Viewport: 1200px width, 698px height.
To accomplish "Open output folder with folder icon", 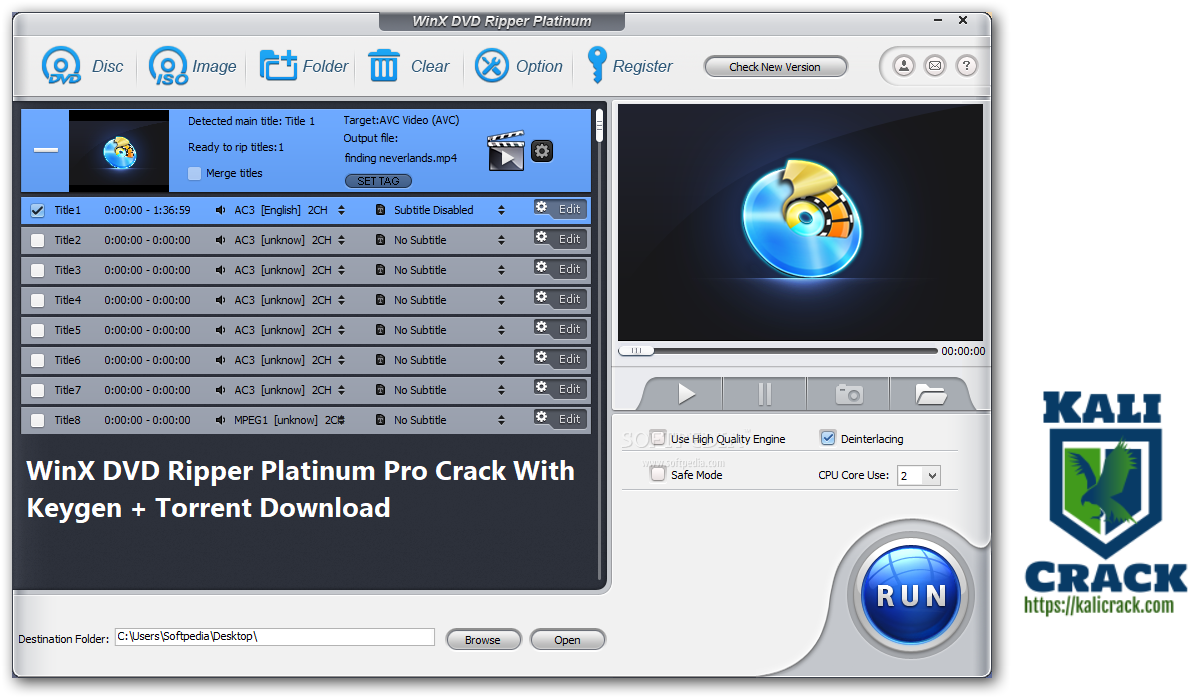I will pos(931,394).
